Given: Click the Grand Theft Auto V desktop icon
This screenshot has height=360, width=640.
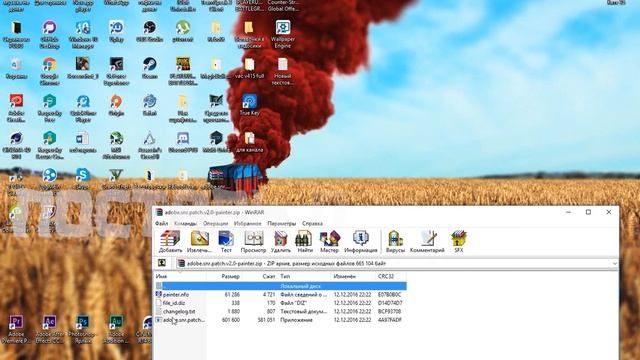Looking at the screenshot, I should (x=116, y=178).
